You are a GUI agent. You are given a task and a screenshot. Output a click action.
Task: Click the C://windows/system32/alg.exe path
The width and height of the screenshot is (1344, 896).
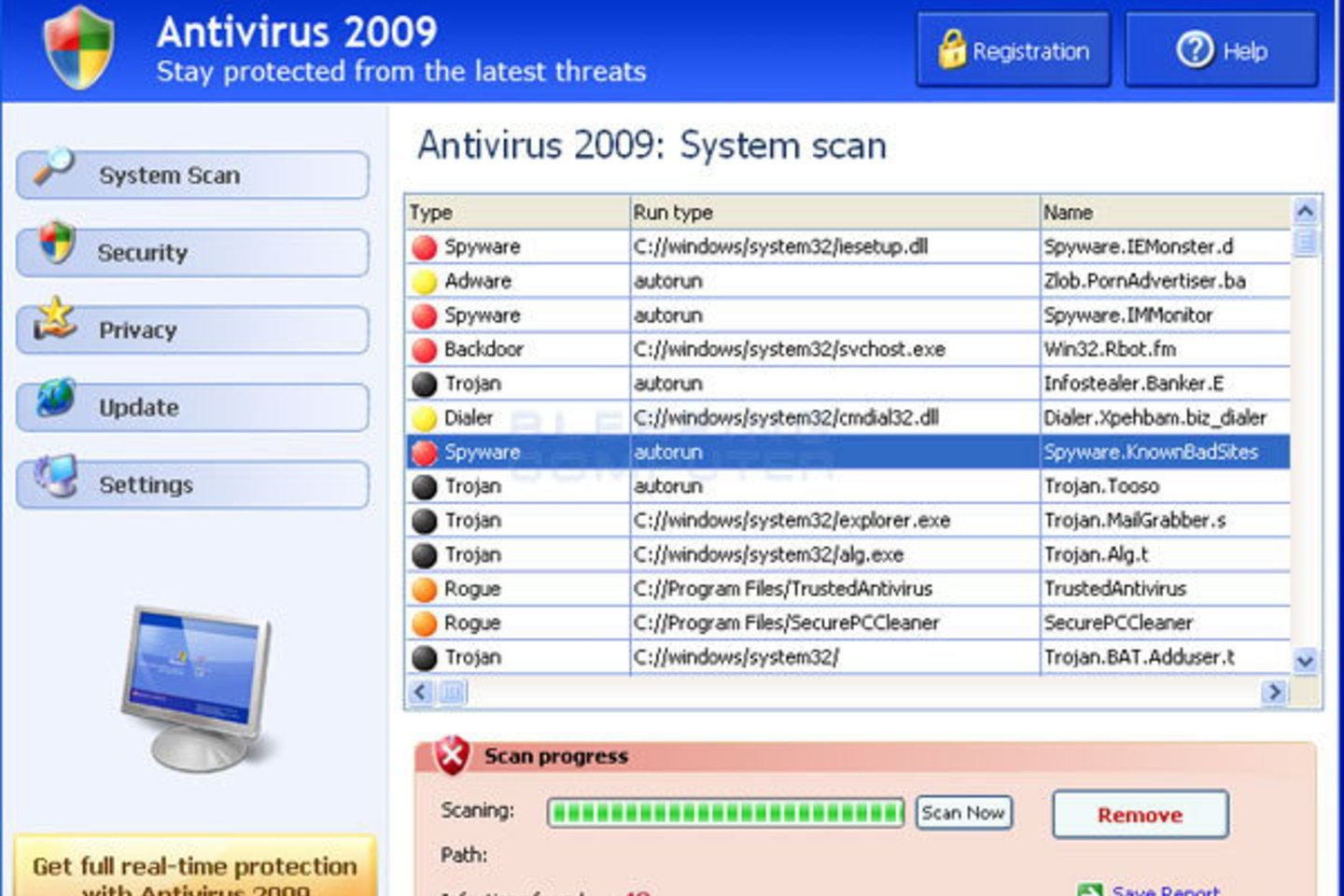tap(769, 555)
